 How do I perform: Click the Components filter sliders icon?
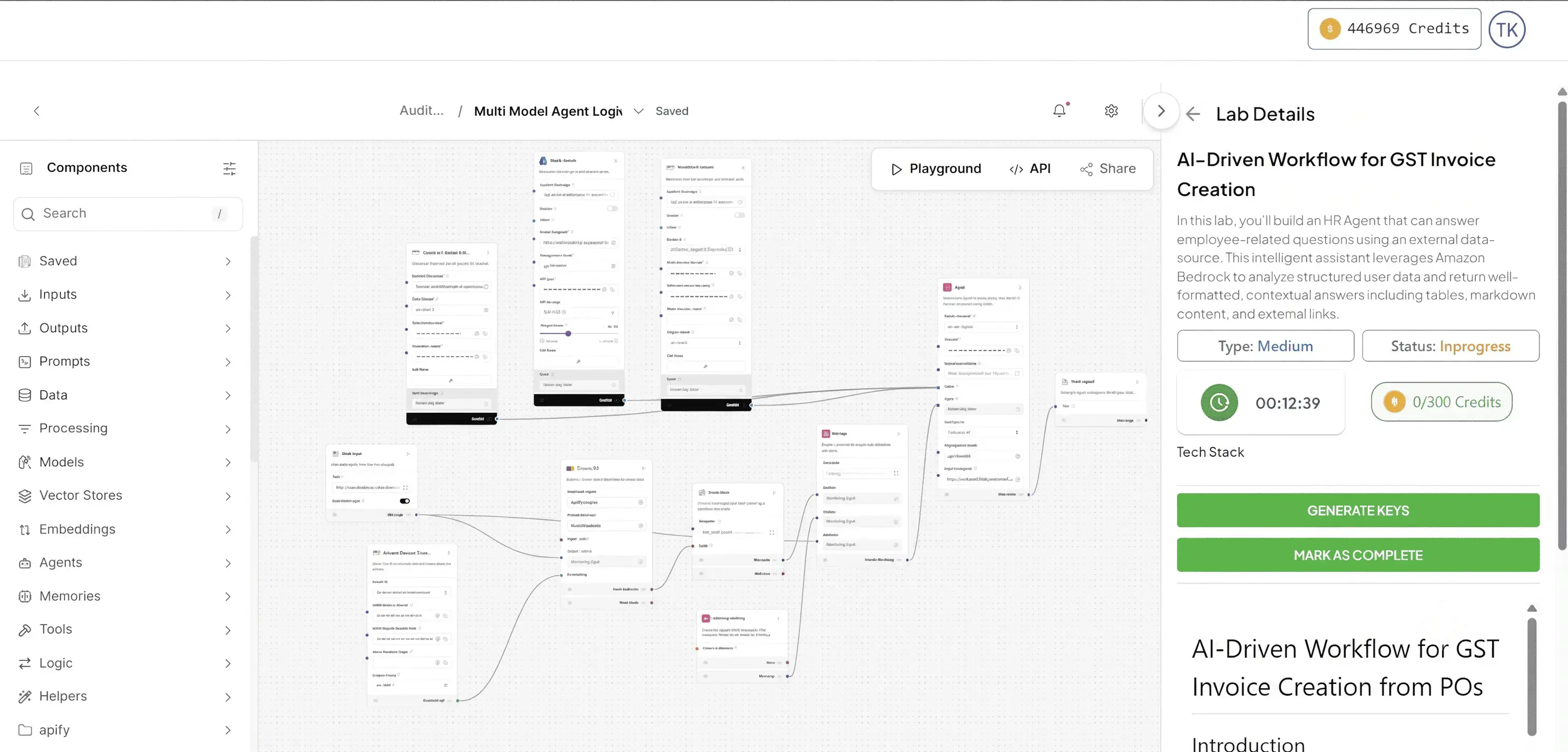[229, 169]
